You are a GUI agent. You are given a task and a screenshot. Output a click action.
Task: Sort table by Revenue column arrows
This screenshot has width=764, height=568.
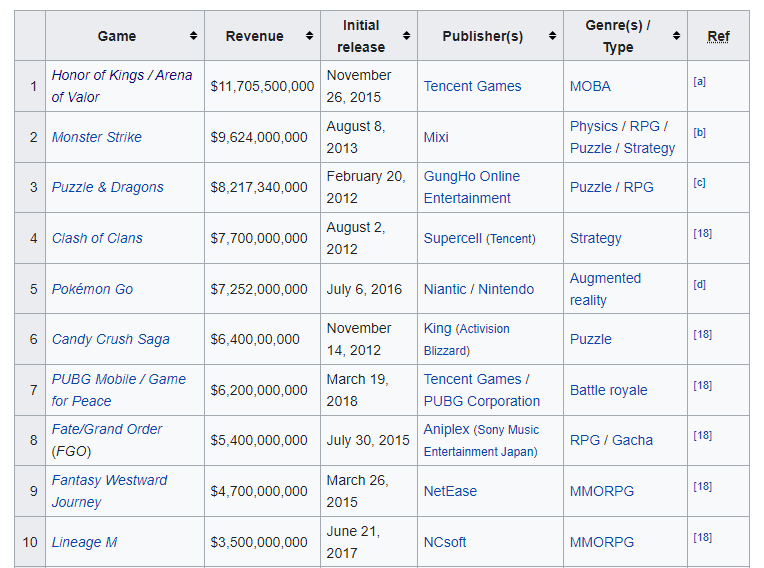[x=309, y=36]
